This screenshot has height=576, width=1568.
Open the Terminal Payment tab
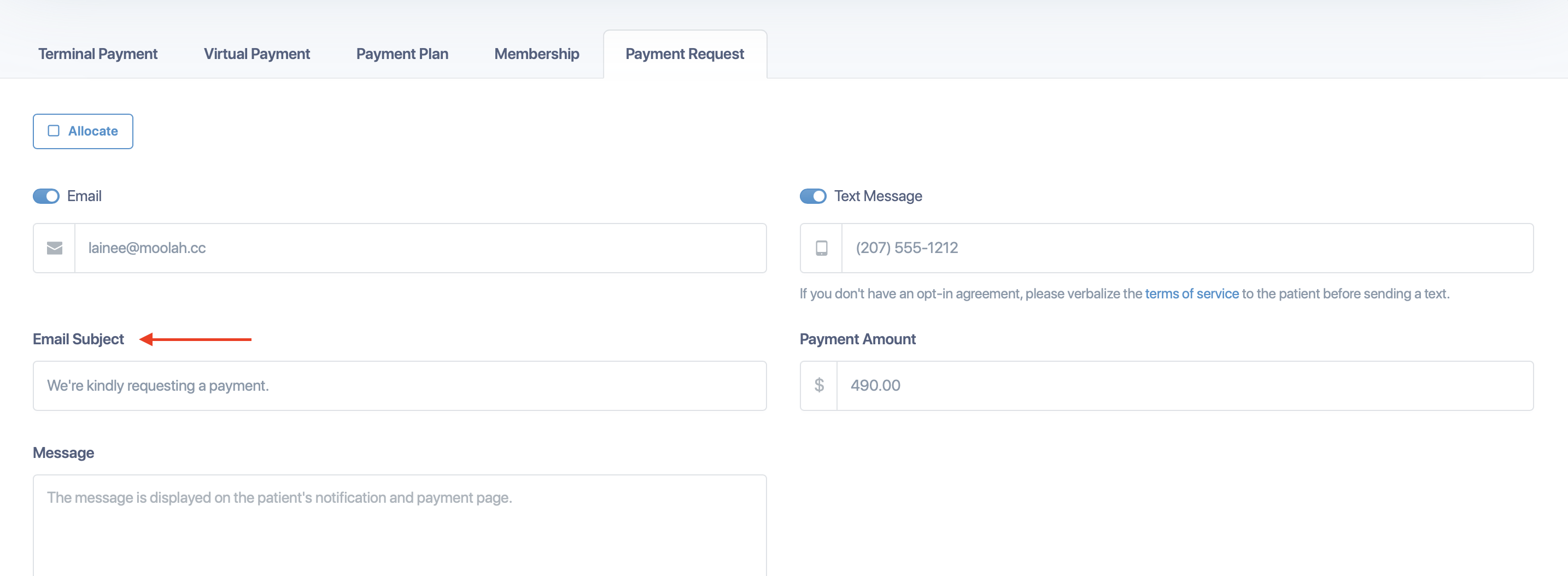pyautogui.click(x=97, y=54)
